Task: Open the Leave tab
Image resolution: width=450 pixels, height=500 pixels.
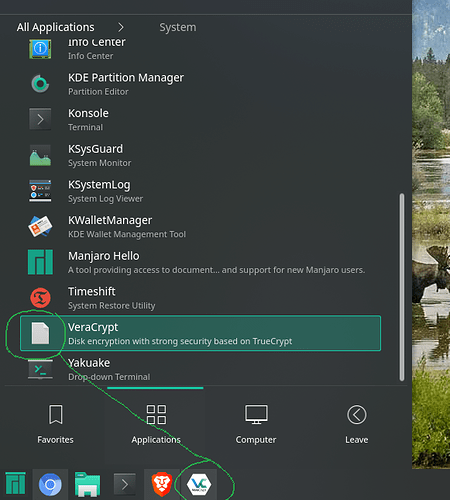Action: pyautogui.click(x=357, y=425)
